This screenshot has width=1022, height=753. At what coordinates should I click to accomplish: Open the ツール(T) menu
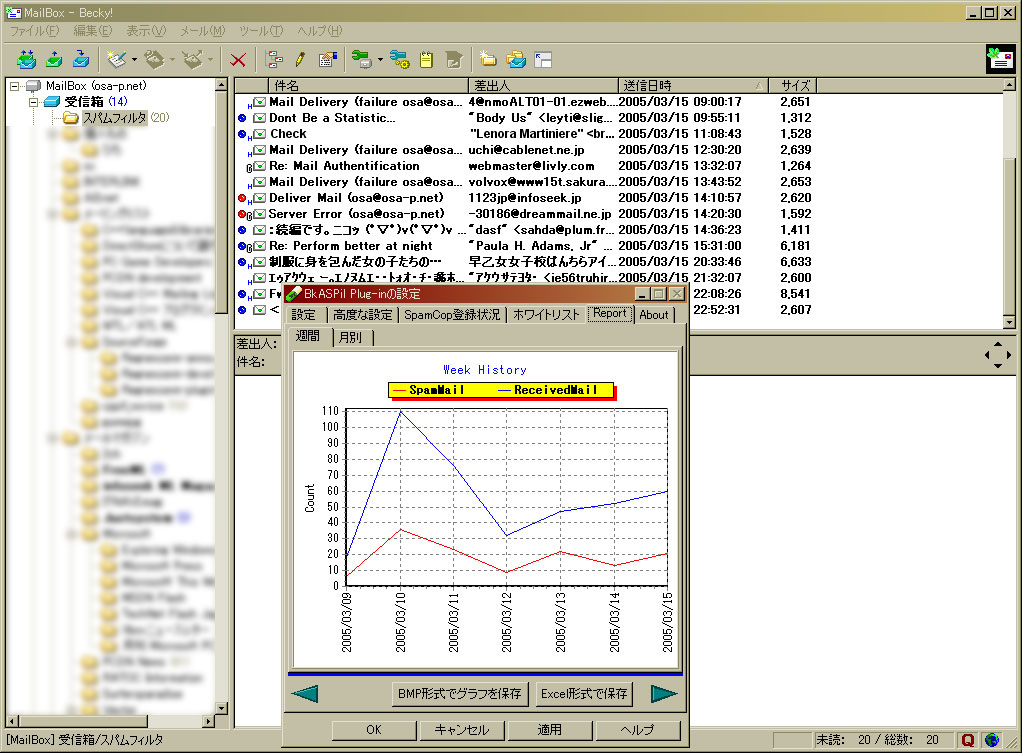pyautogui.click(x=261, y=31)
